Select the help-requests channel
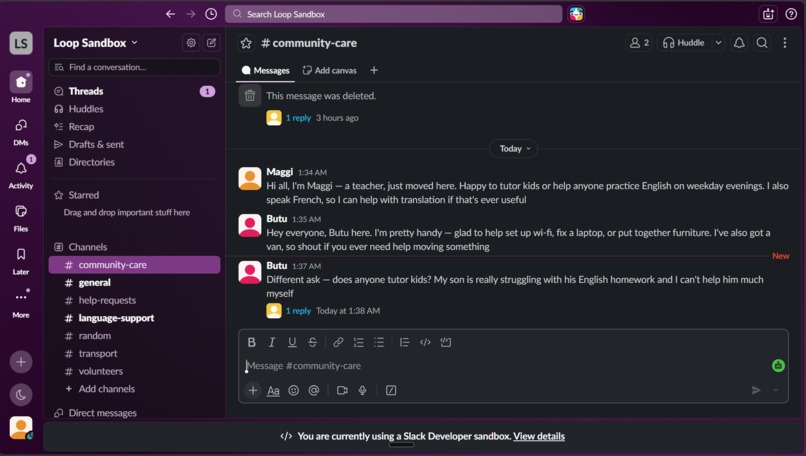 tap(134, 300)
